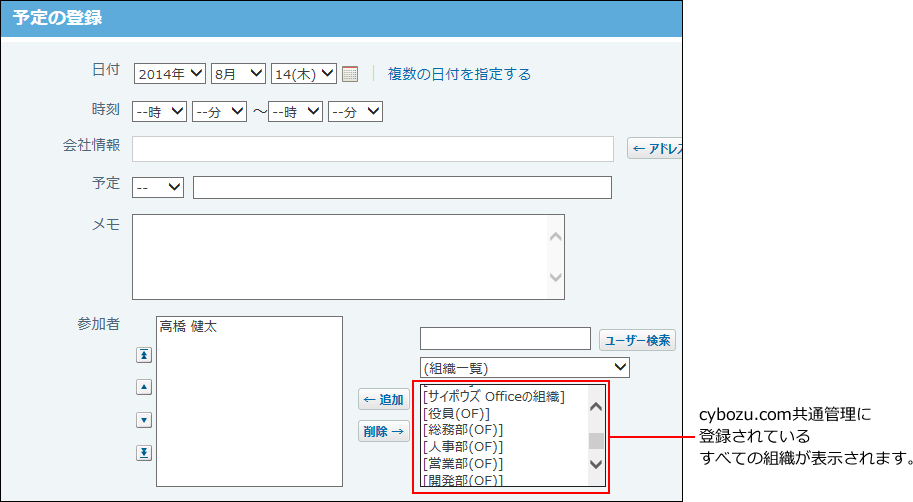Click the ← 追加 button
Screen dimensions: 913x502
pos(384,400)
